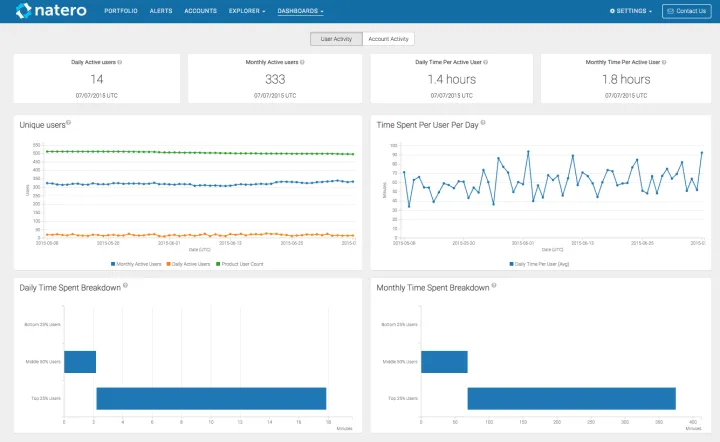Switch to the Account Activity tab
The height and width of the screenshot is (442, 720).
tap(388, 39)
